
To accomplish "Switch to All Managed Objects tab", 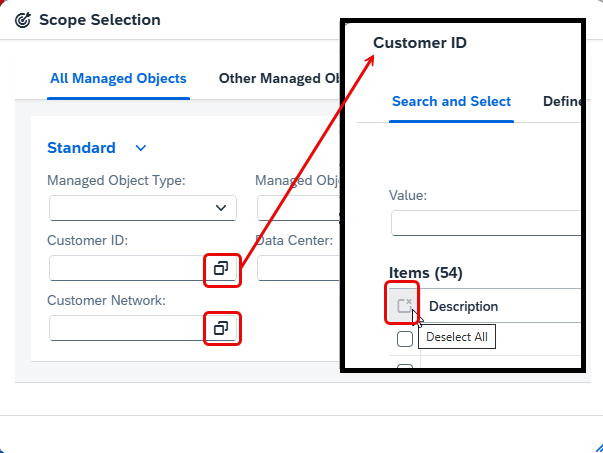I will click(118, 78).
